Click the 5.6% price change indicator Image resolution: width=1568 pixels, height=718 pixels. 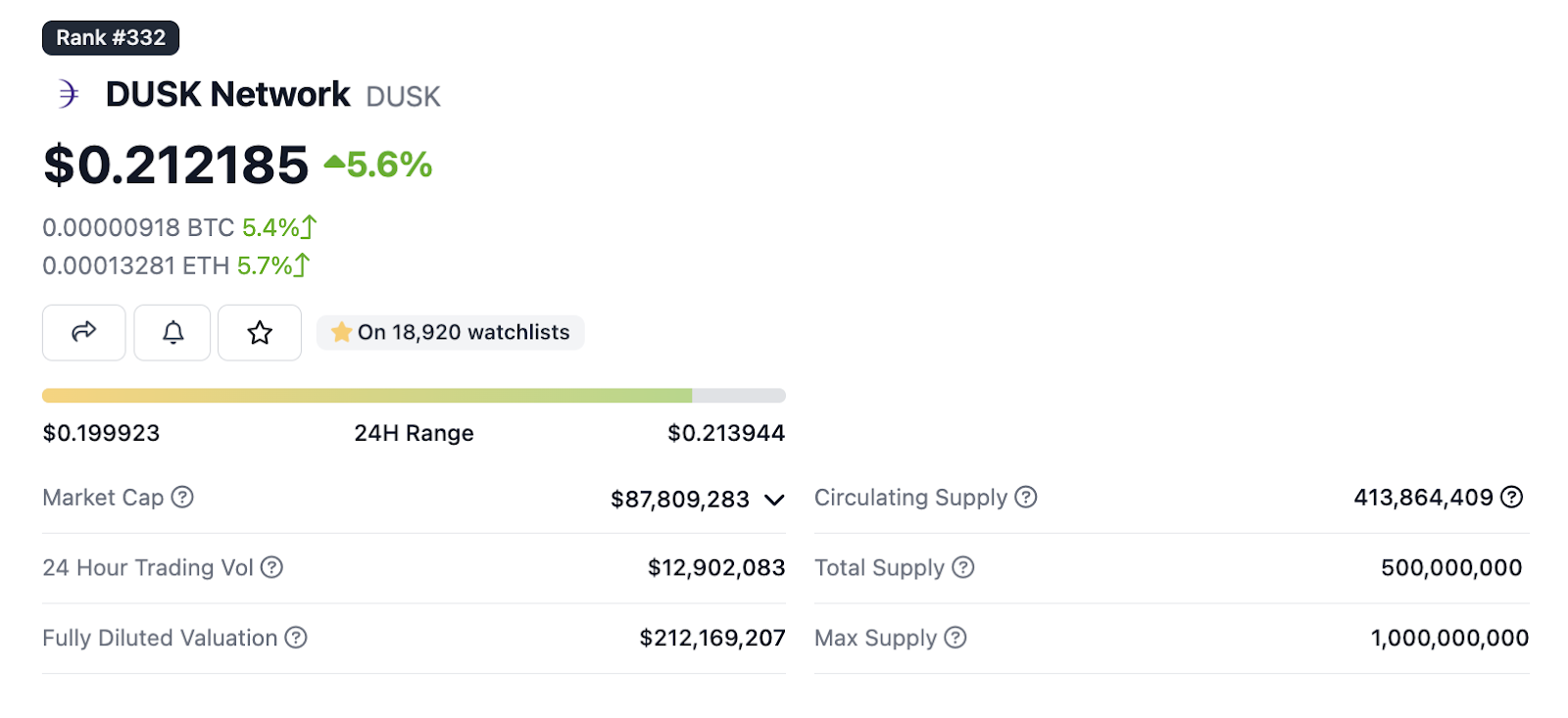(x=379, y=165)
